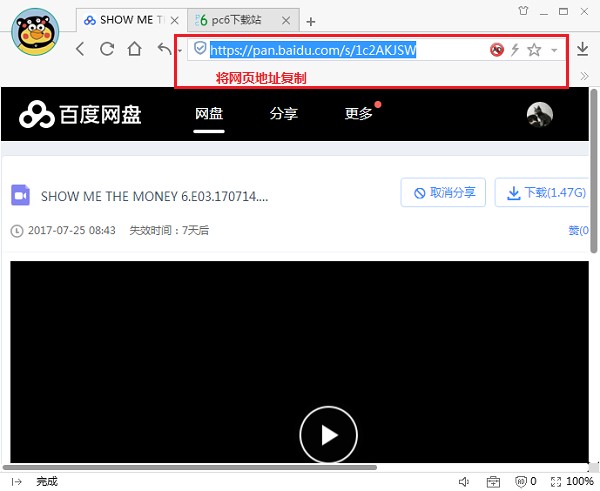Click the vertical page scrollbar
Image resolution: width=600 pixels, height=491 pixels.
click(x=593, y=171)
